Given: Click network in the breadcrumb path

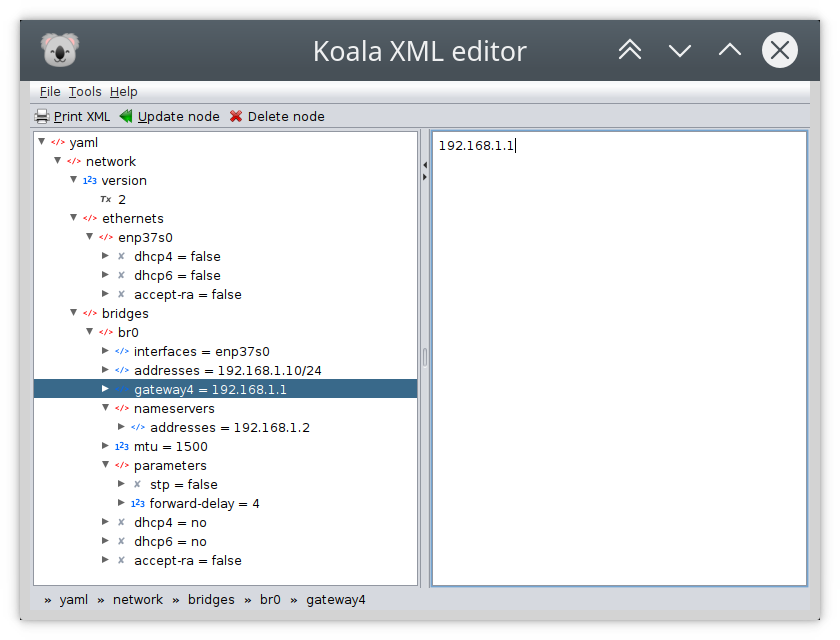Looking at the screenshot, I should (x=138, y=600).
